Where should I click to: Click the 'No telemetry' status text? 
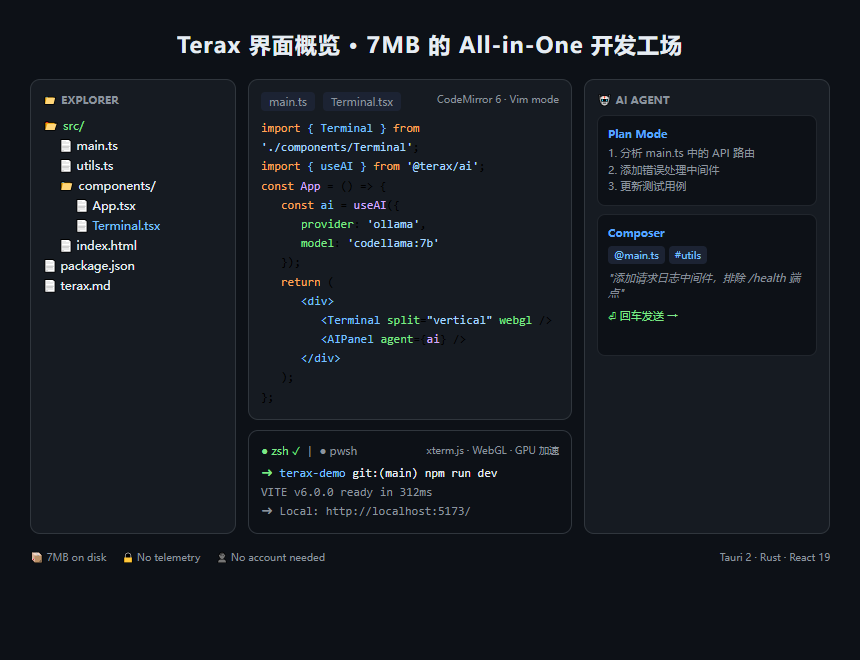point(168,557)
